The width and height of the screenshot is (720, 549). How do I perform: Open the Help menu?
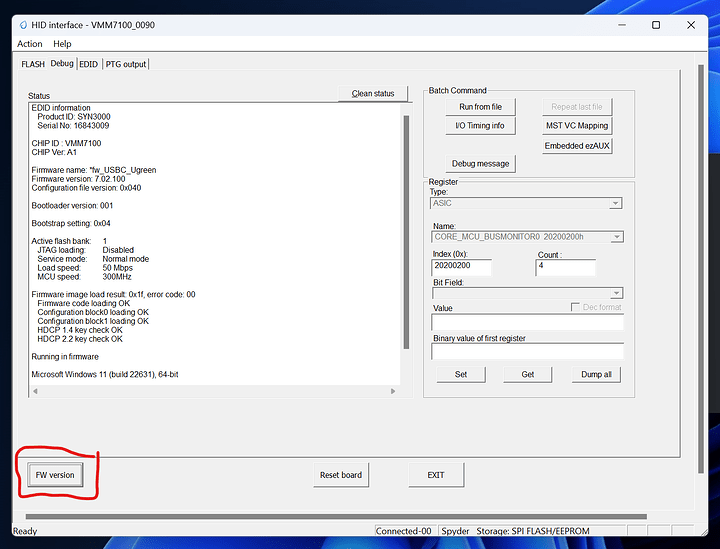pos(62,44)
